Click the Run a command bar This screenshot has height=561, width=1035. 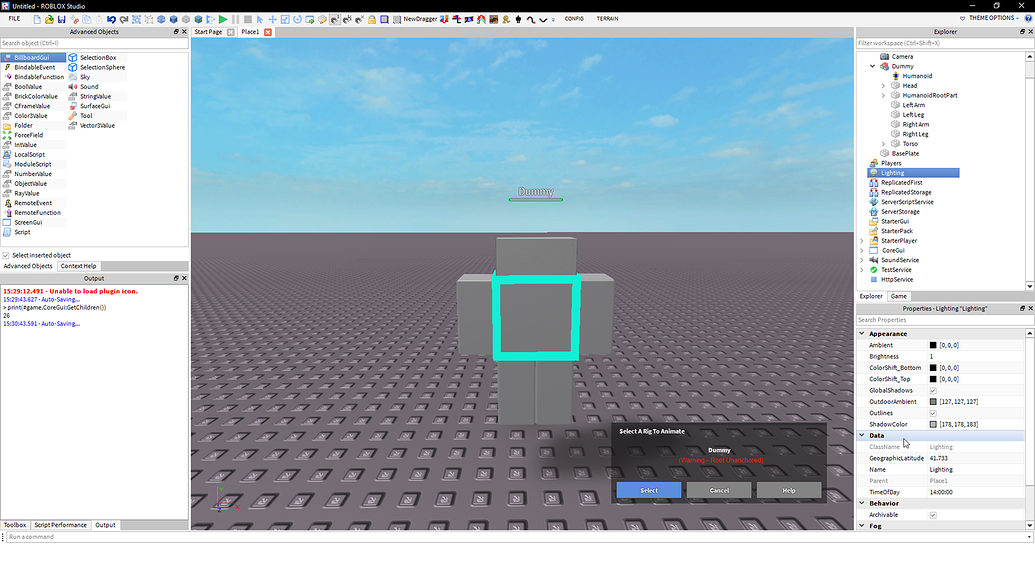tap(518, 537)
